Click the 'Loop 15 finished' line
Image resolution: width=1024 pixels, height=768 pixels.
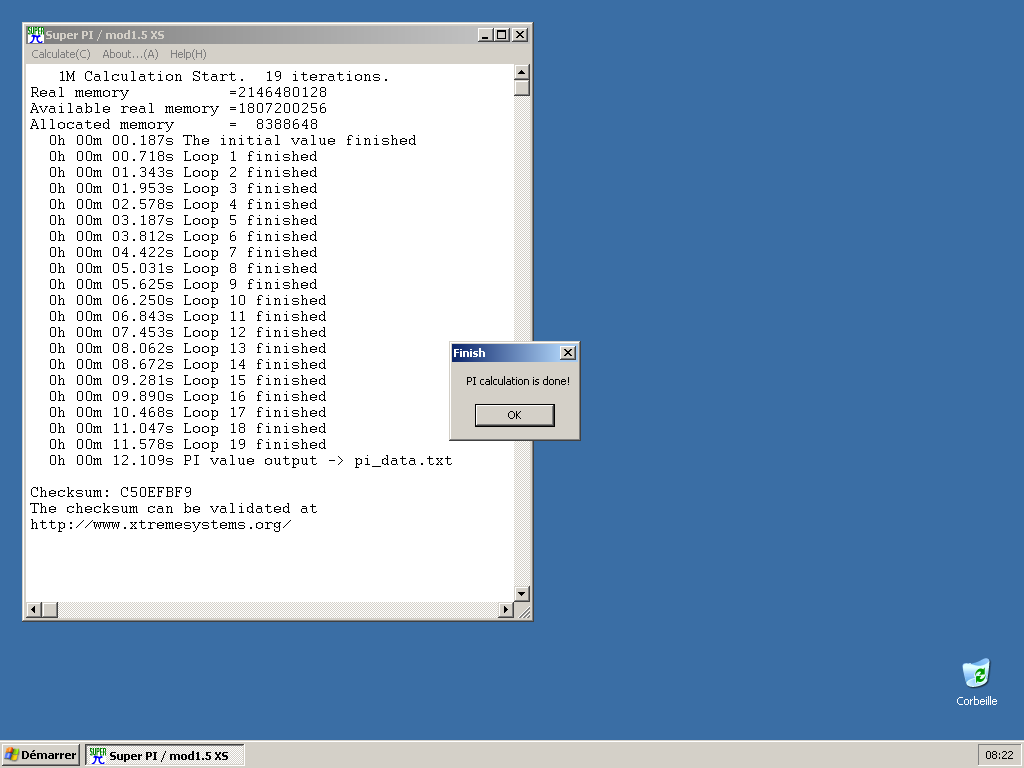pos(187,381)
